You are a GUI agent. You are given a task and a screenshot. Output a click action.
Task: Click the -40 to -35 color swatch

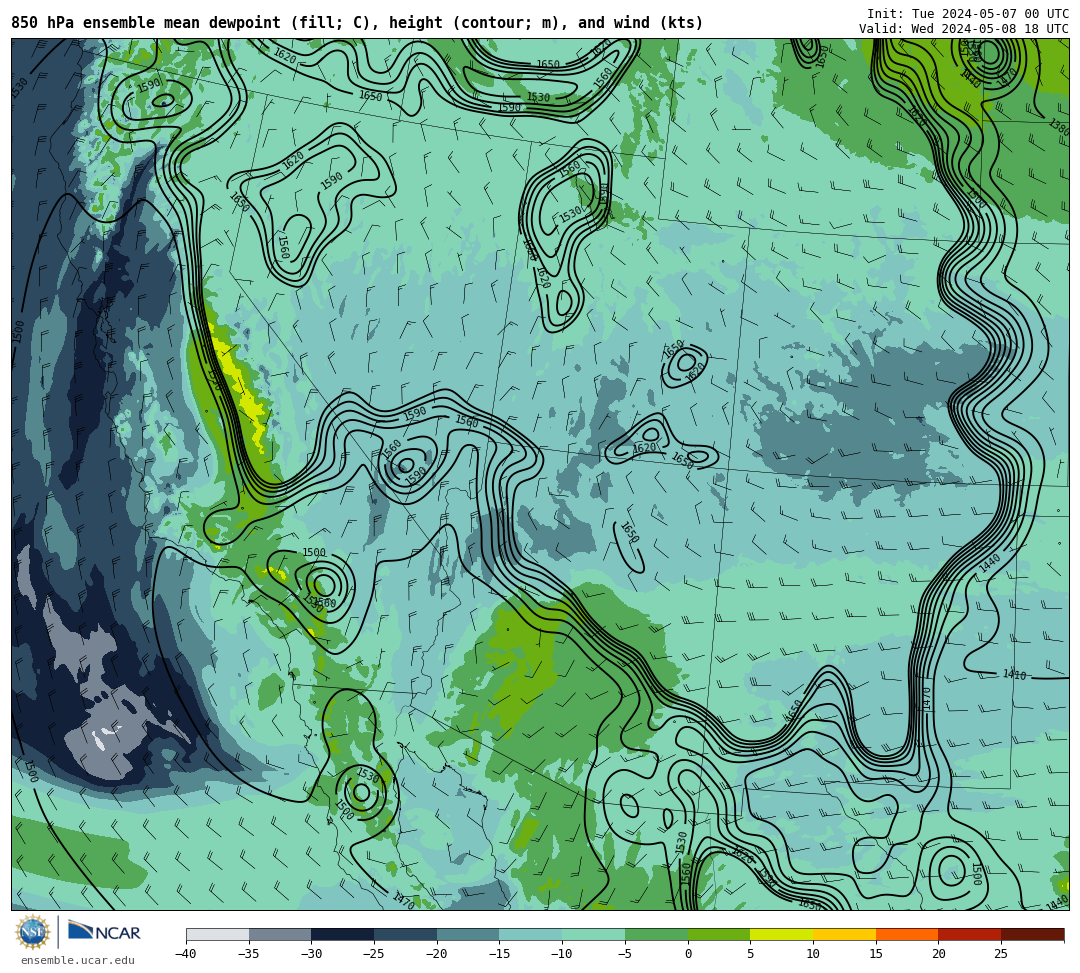pyautogui.click(x=218, y=934)
